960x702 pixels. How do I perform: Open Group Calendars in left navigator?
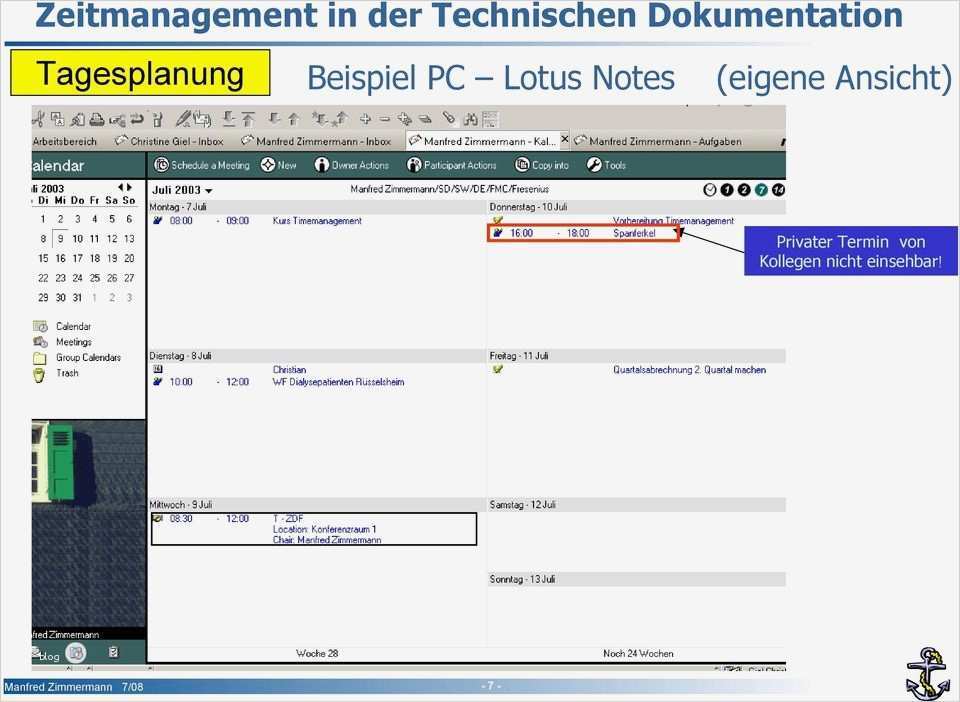click(x=89, y=357)
